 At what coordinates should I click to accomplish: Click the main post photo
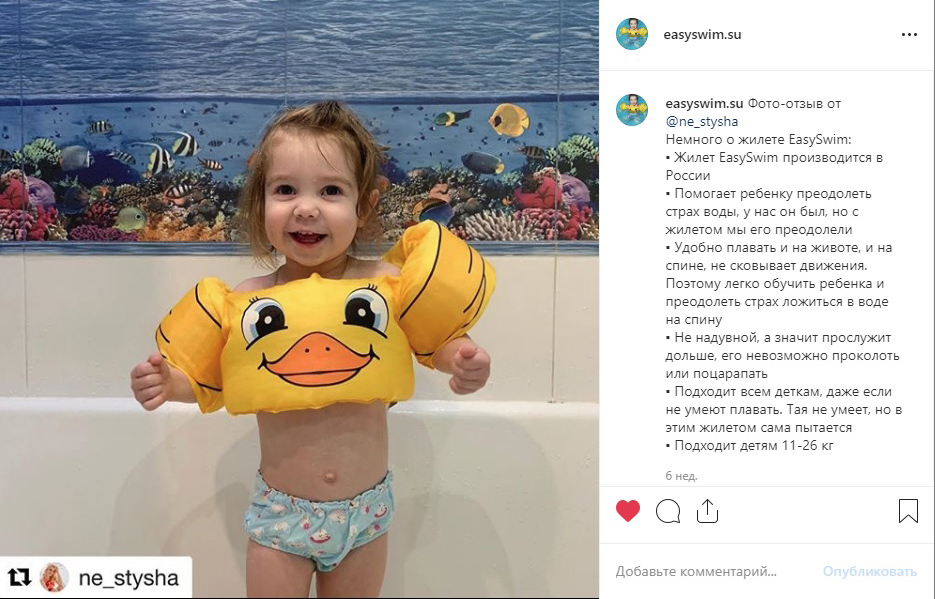click(299, 299)
